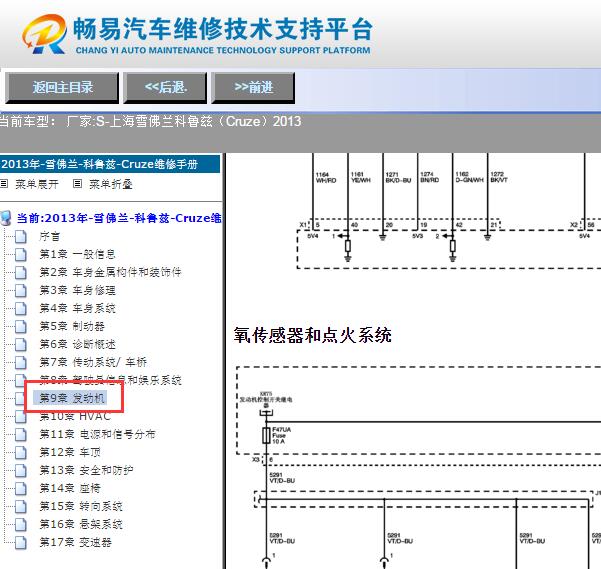Open 第2章 车身金属构件和装饰件
Screen dimensions: 601x569
pos(110,272)
